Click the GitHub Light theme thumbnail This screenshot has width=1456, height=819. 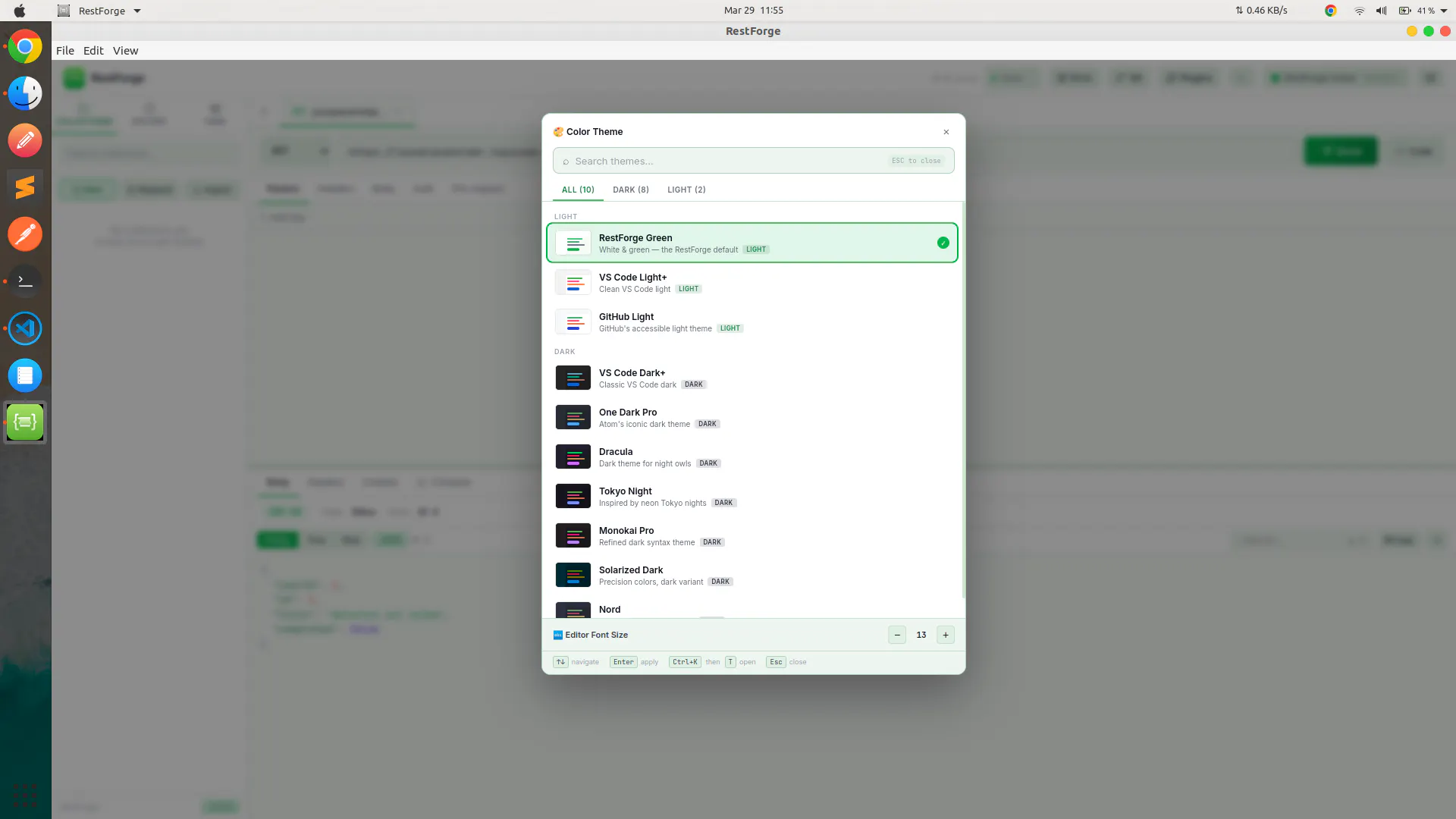573,322
